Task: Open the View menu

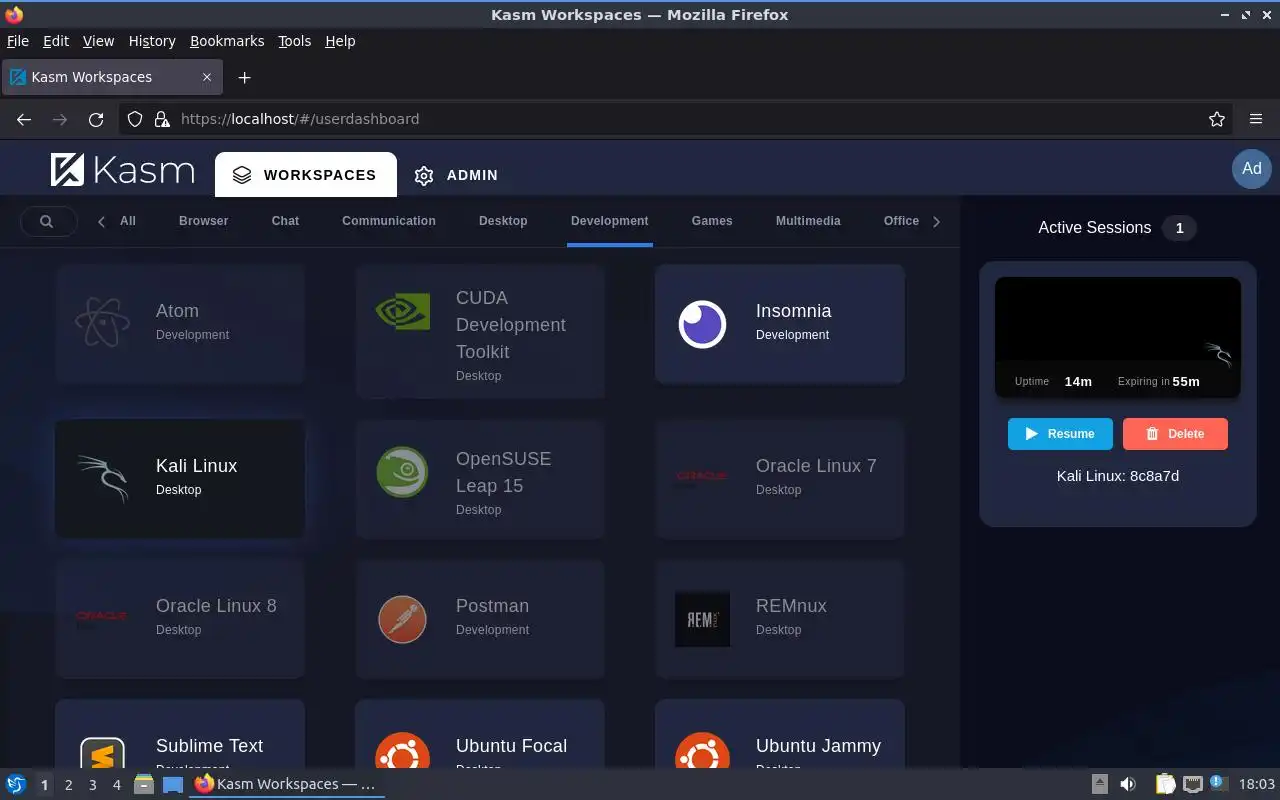Action: [98, 41]
